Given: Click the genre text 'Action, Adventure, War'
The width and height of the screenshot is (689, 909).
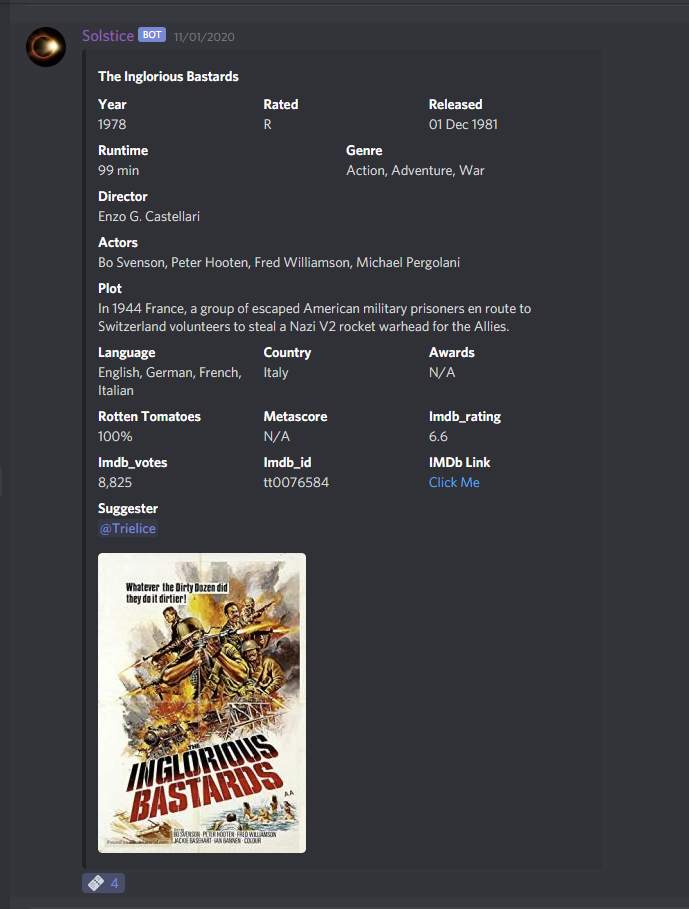Looking at the screenshot, I should coord(415,170).
